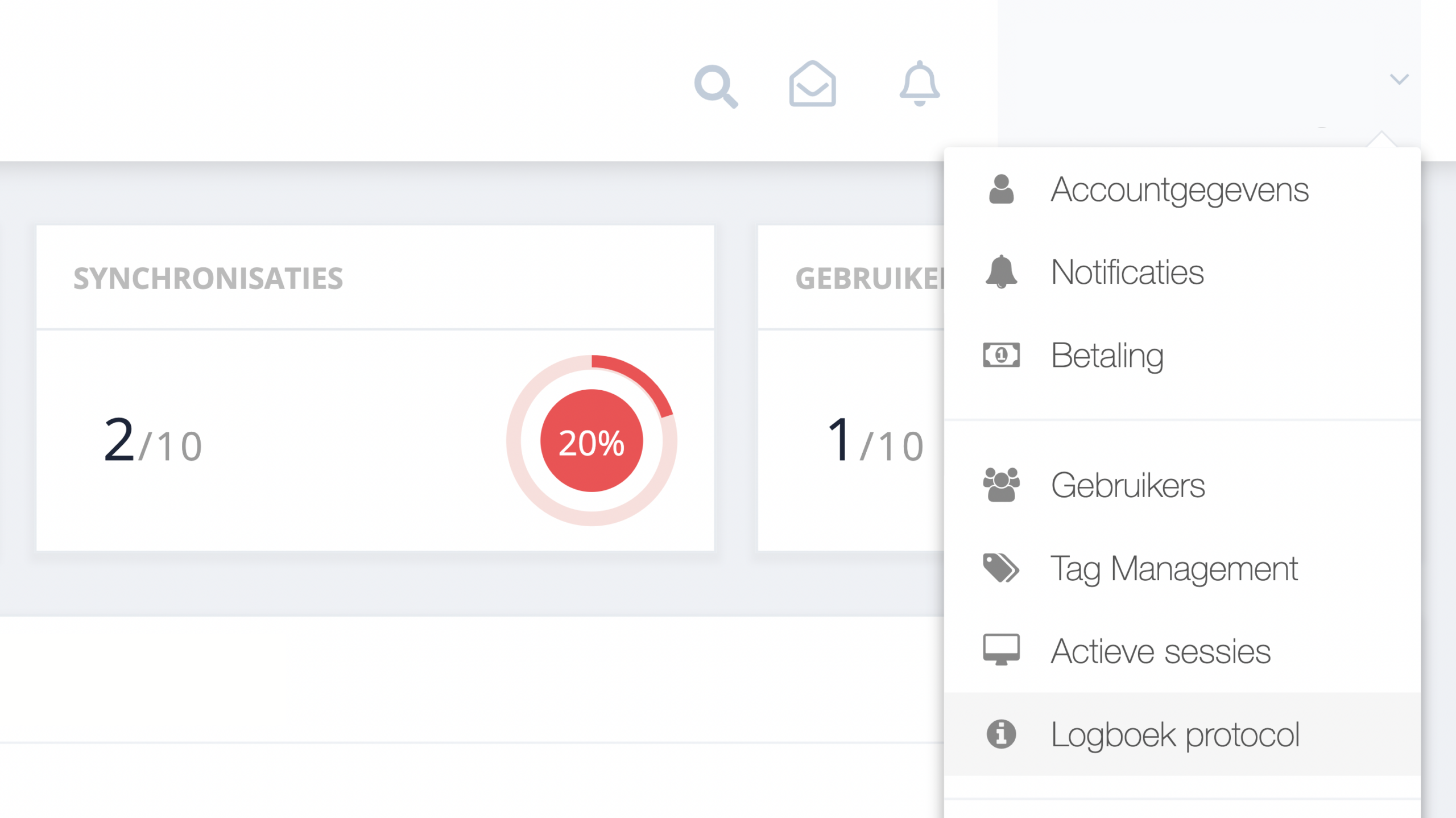The width and height of the screenshot is (1456, 818).
Task: Click the group icon beside Gebruikers
Action: 1001,485
